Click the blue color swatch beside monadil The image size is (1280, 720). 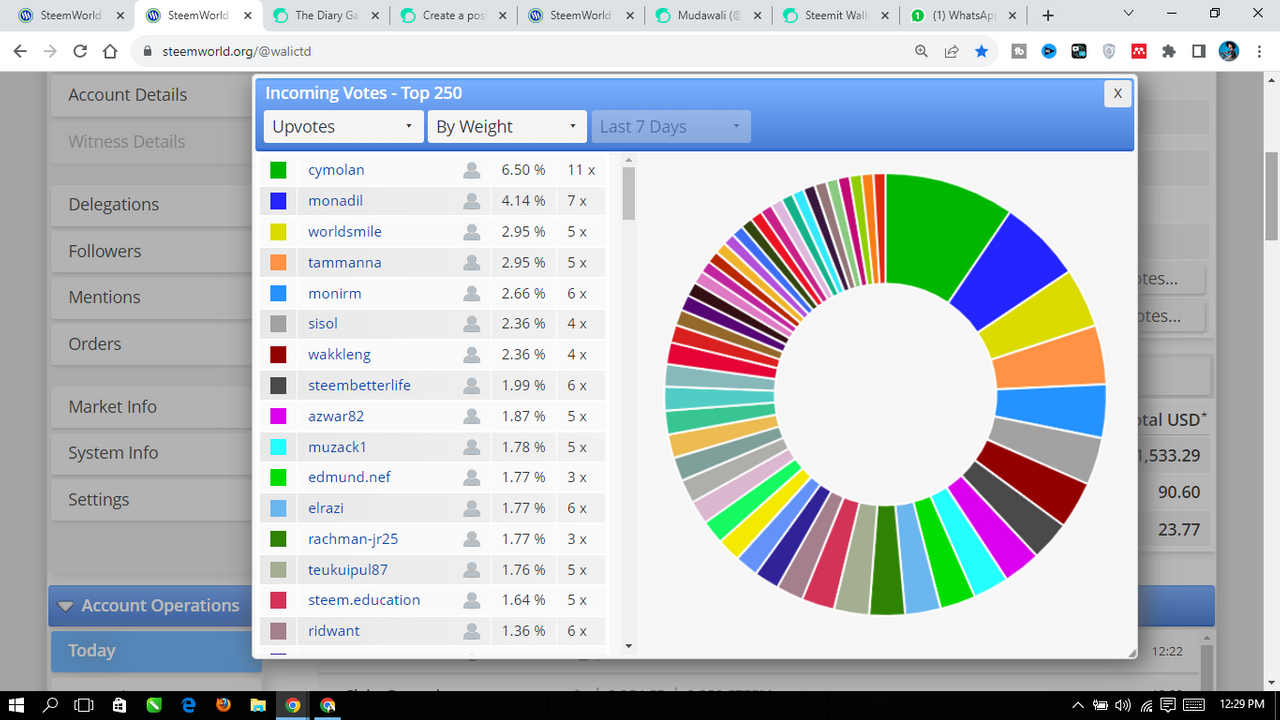pyautogui.click(x=278, y=201)
